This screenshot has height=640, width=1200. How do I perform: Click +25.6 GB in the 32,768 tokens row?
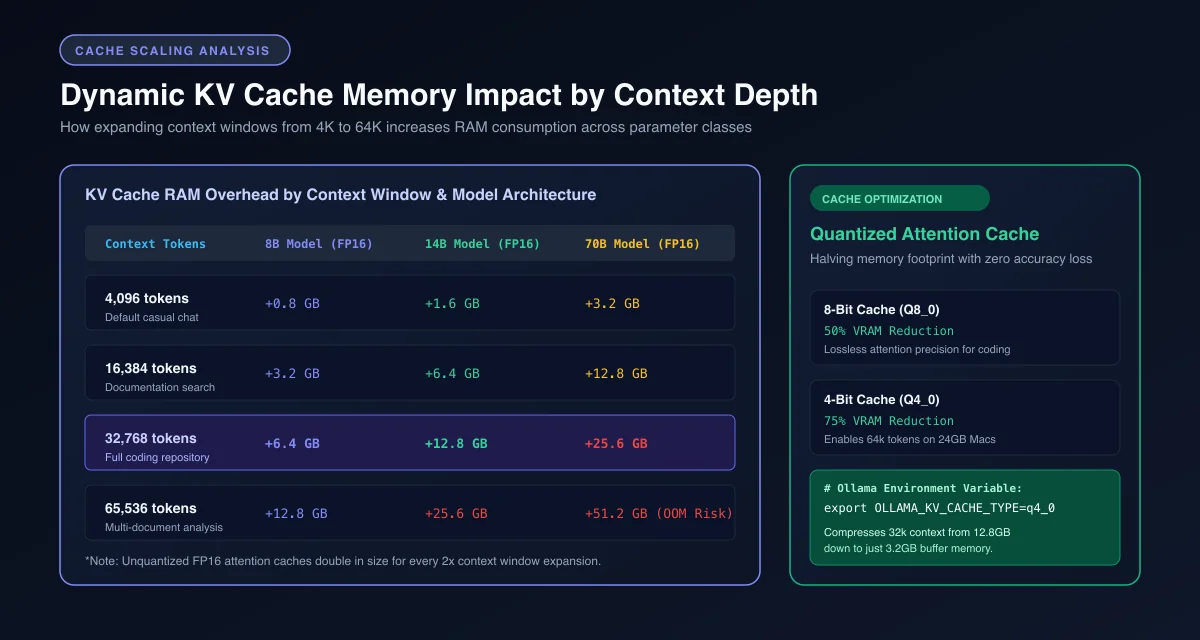[x=616, y=443]
